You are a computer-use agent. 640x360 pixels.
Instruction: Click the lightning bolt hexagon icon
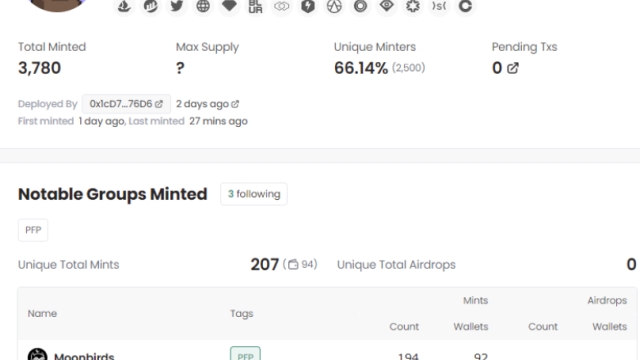pyautogui.click(x=308, y=6)
